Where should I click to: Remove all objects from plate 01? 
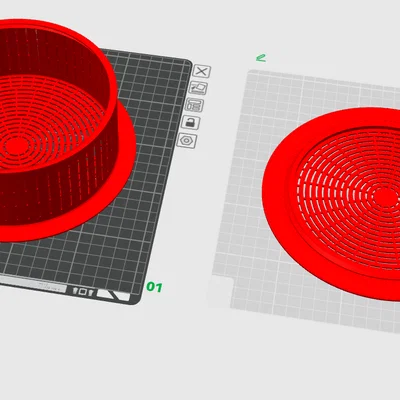202,71
